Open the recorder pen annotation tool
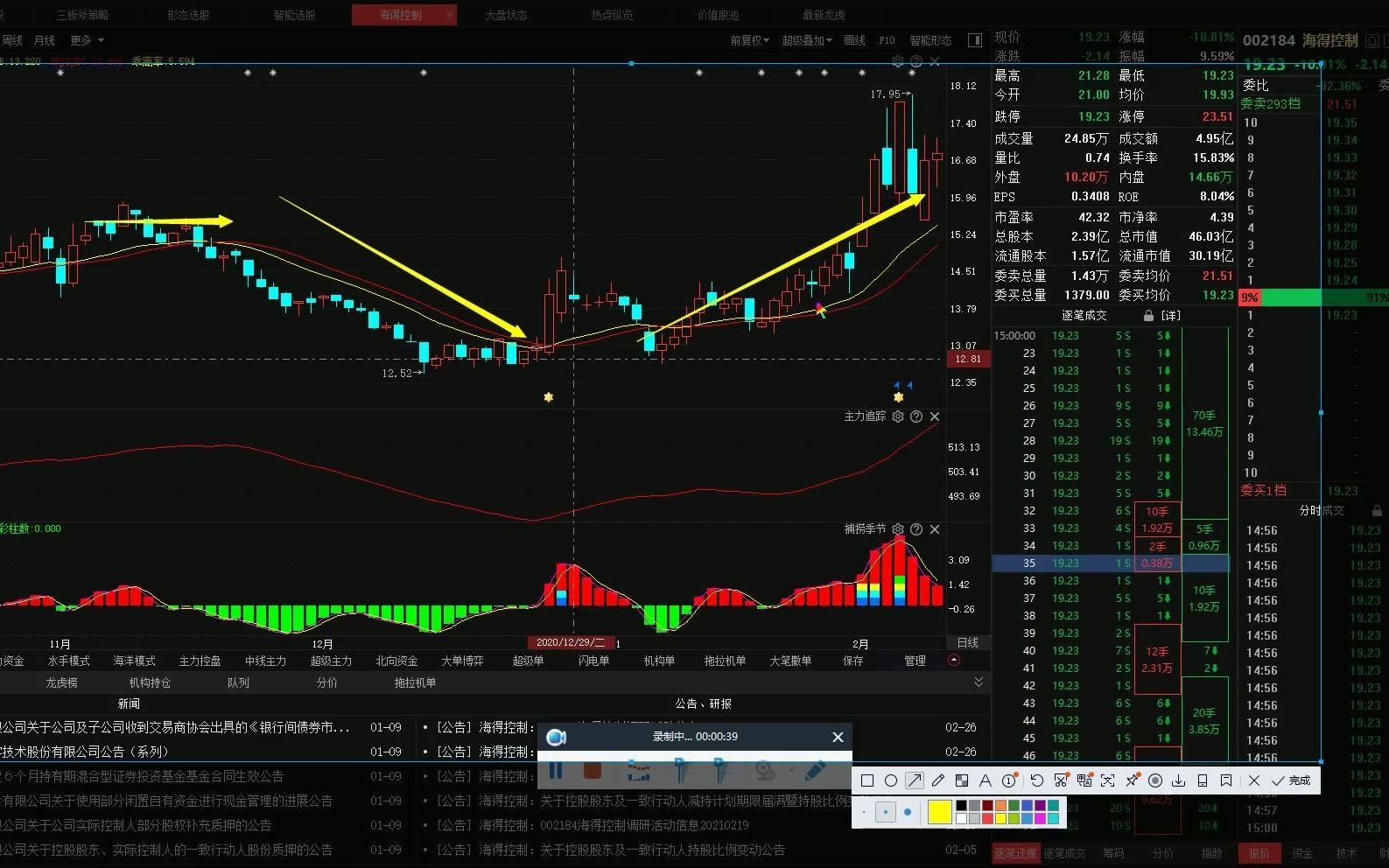 click(815, 771)
